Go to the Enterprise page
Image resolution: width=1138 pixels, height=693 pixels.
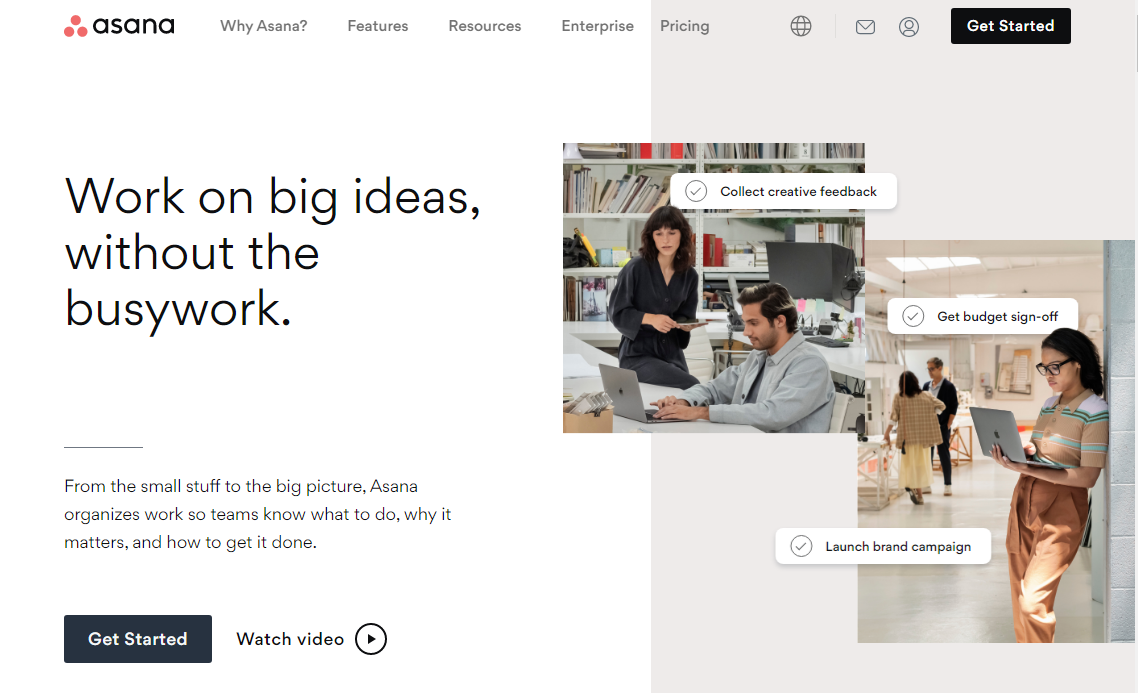coord(597,26)
